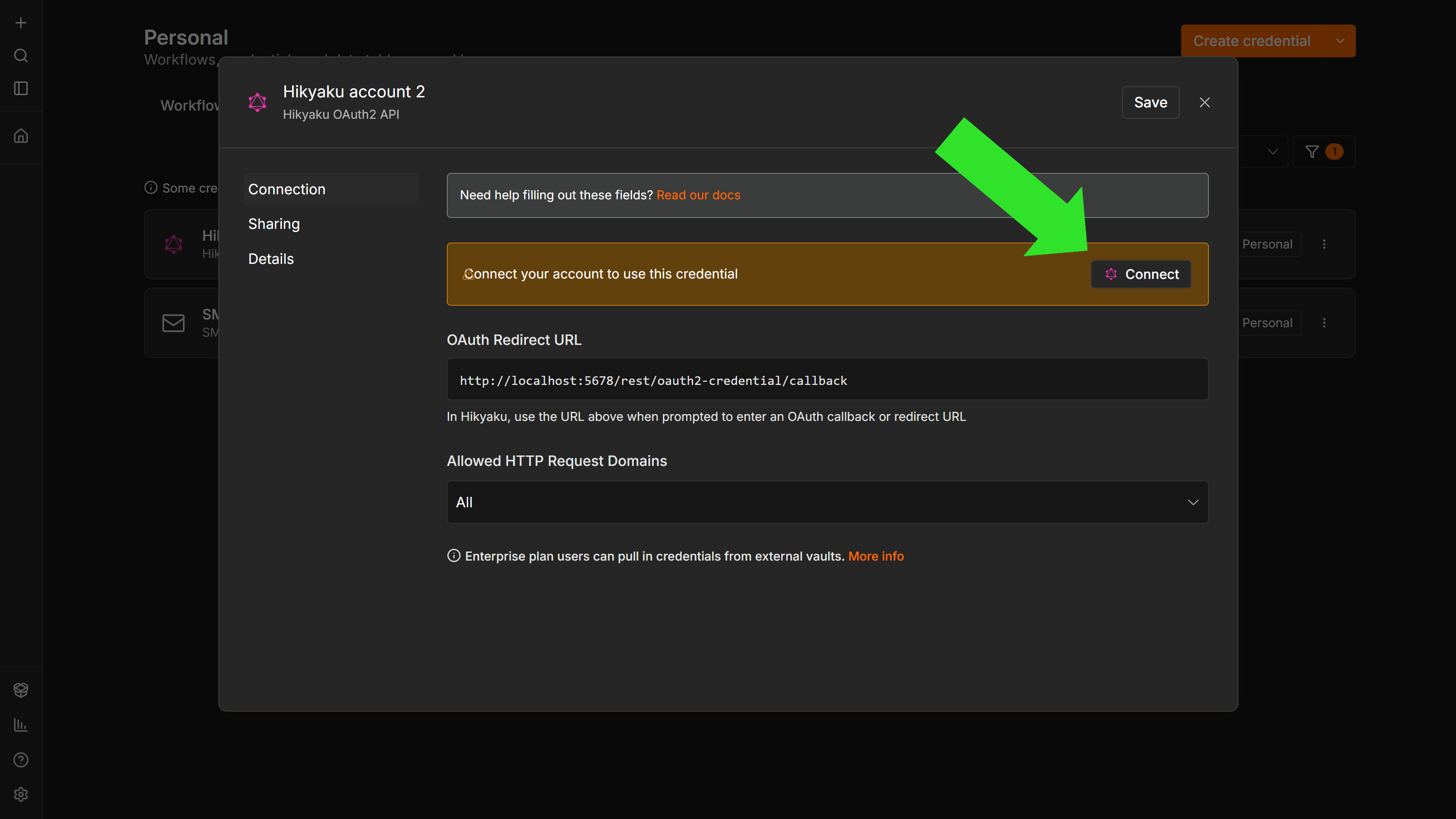Open the help question mark icon
Screen dimensions: 1456x819
pyautogui.click(x=21, y=760)
